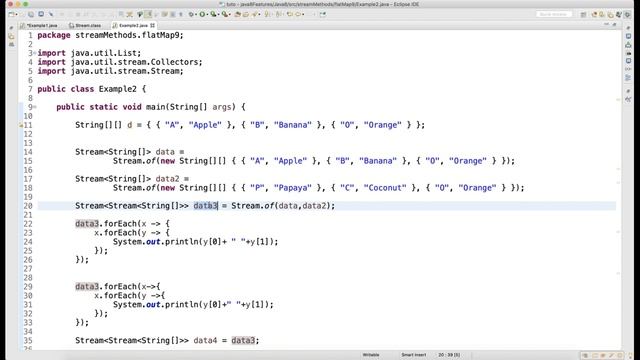
Task: Click the Quick Access search field
Action: pos(553,14)
